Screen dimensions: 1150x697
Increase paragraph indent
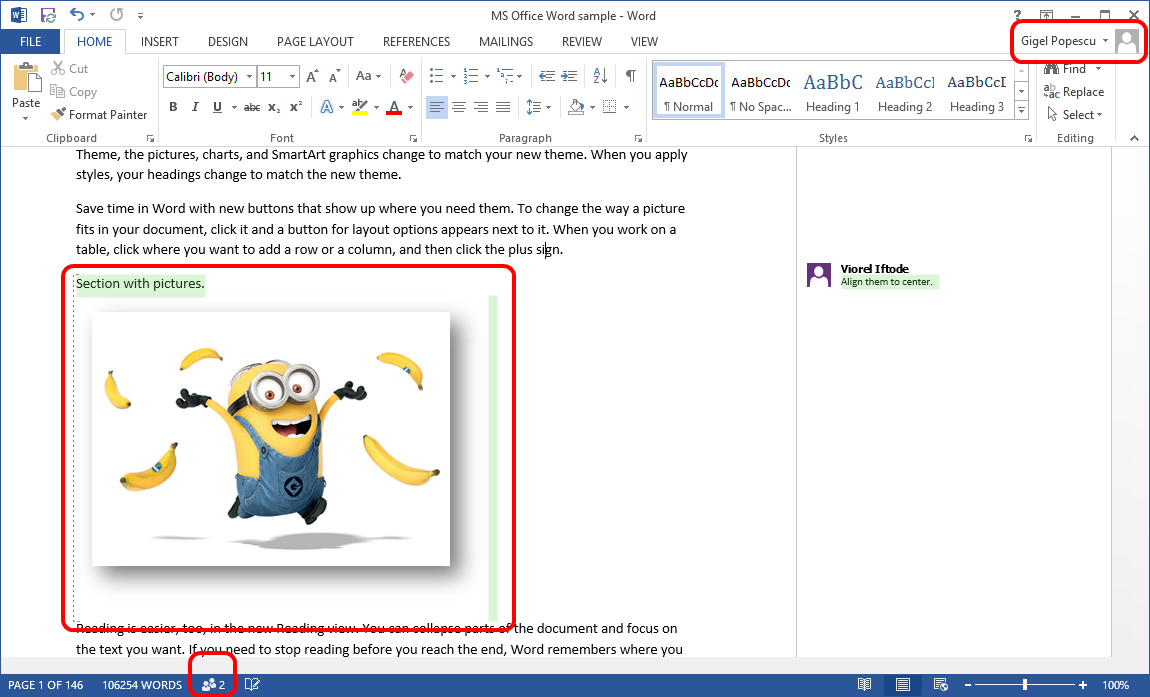coord(569,76)
